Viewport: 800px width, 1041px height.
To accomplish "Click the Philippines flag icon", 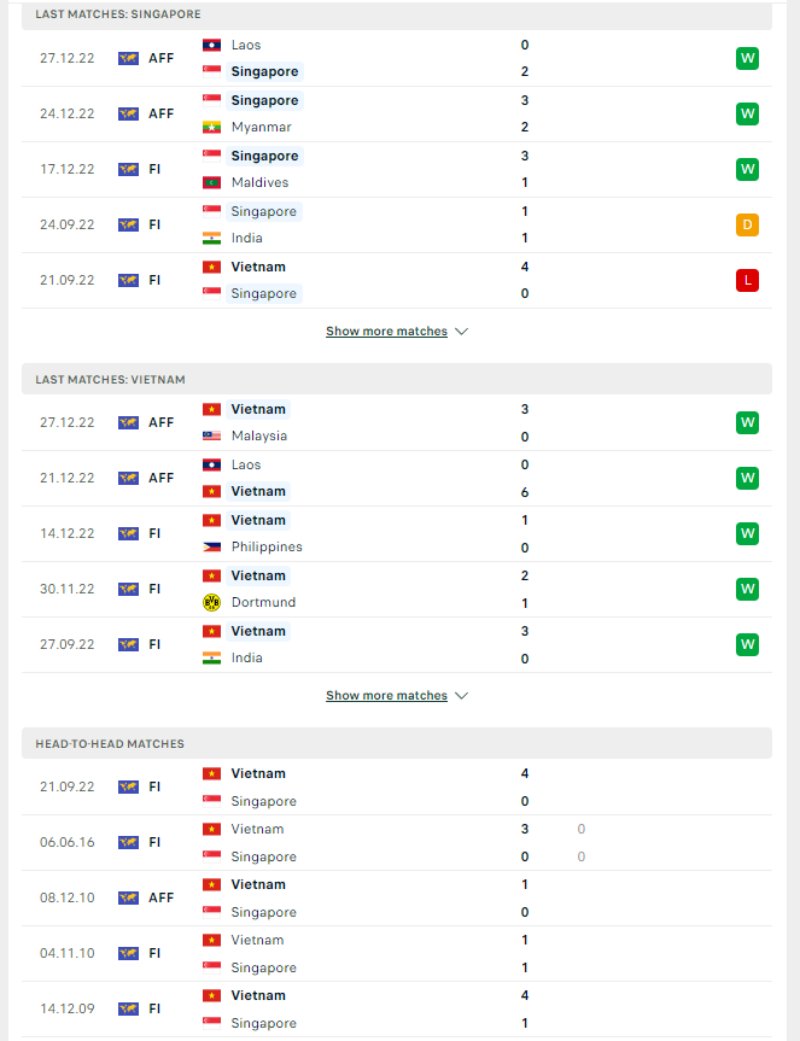I will pyautogui.click(x=211, y=547).
